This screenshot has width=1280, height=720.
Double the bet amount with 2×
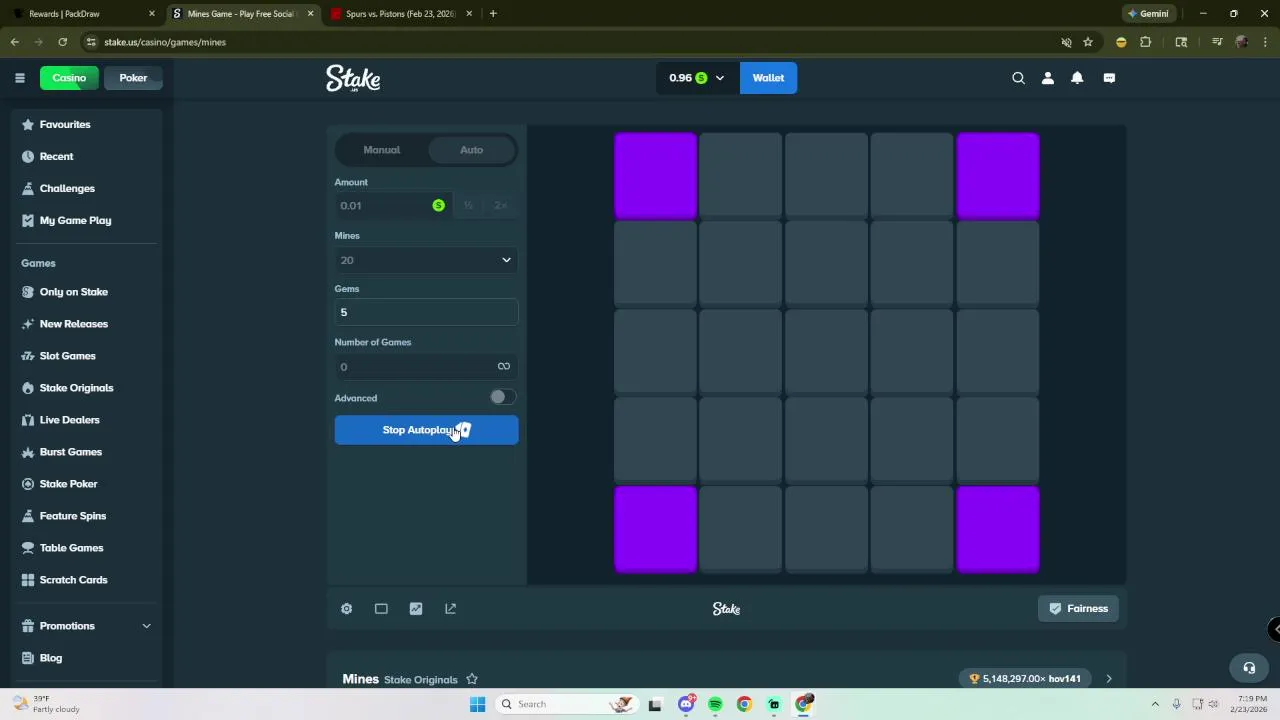(x=500, y=205)
